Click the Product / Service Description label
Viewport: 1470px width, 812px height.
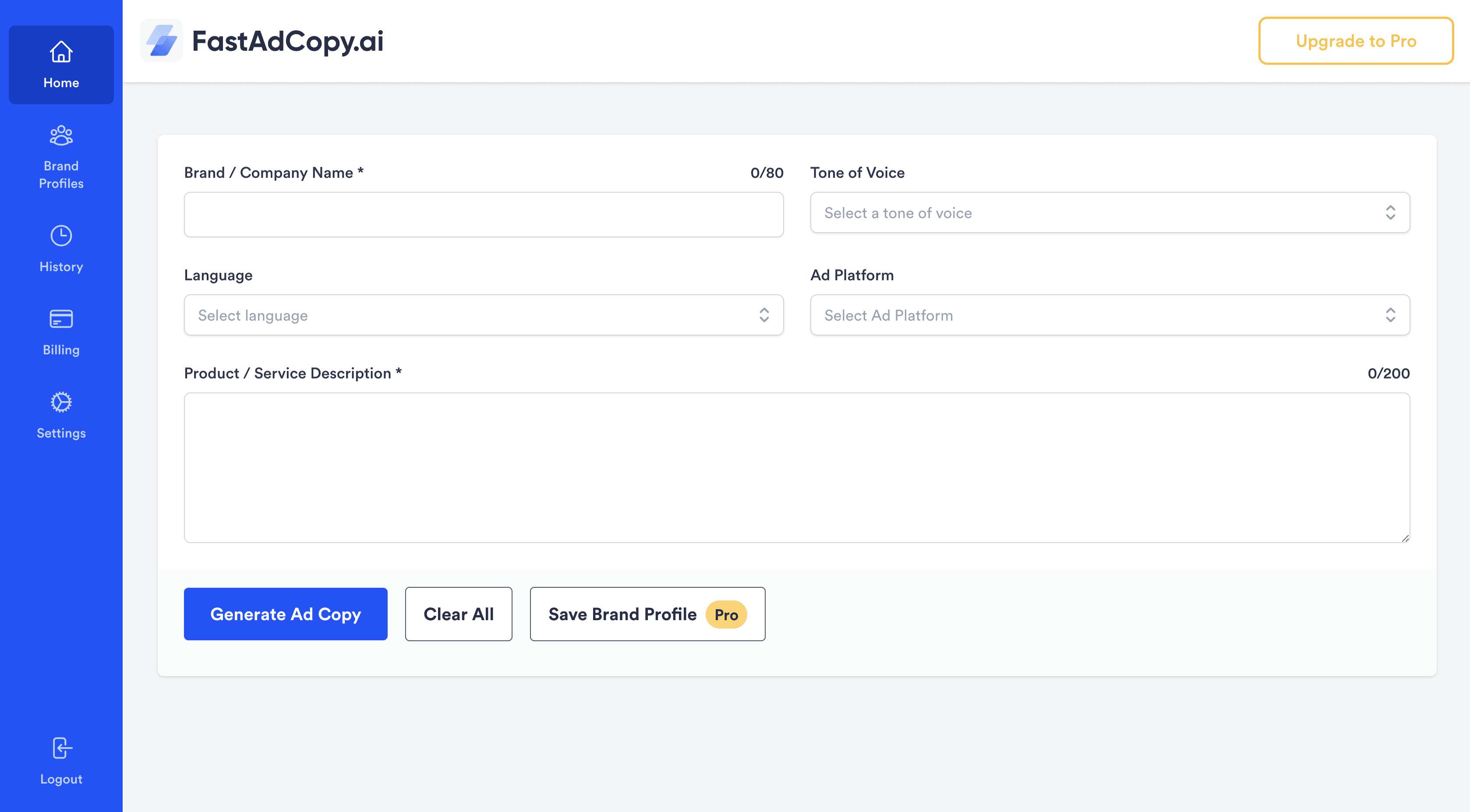click(293, 373)
